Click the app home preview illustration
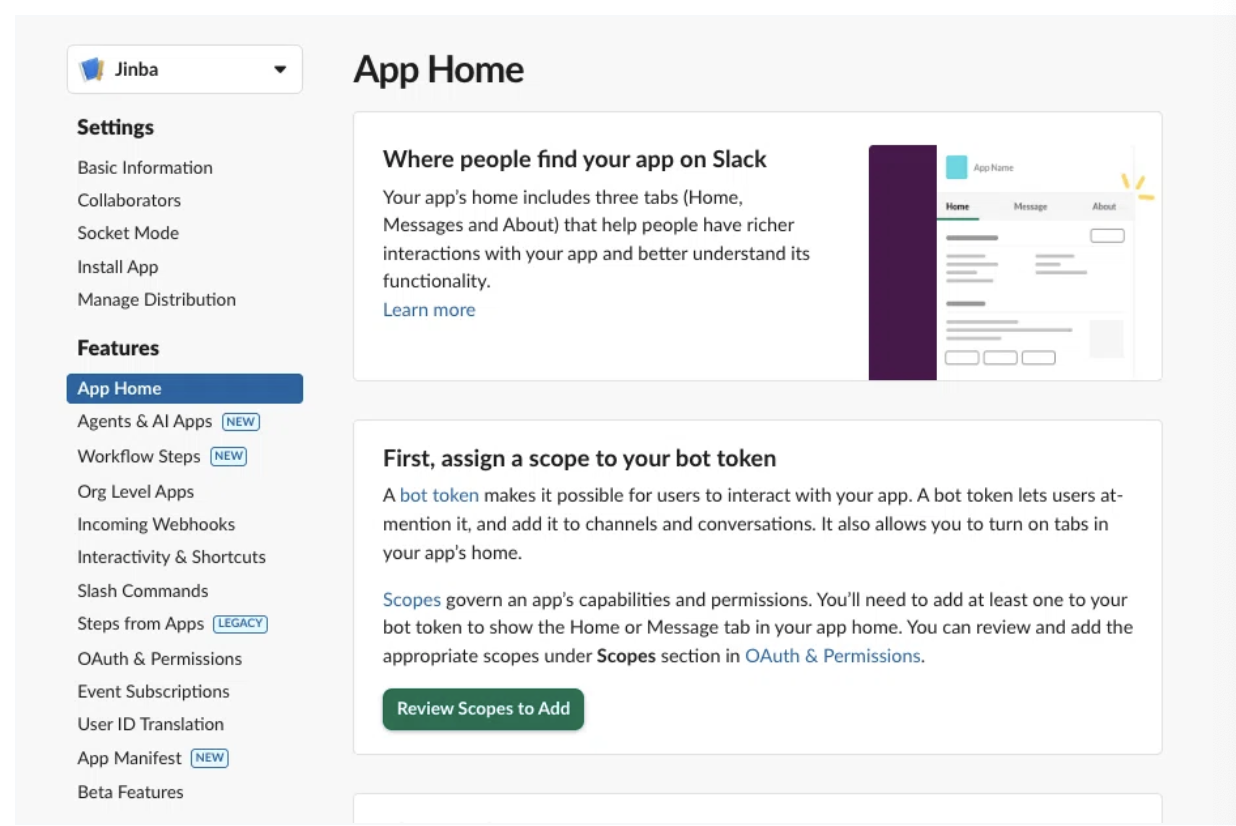The image size is (1236, 826). [x=1012, y=263]
